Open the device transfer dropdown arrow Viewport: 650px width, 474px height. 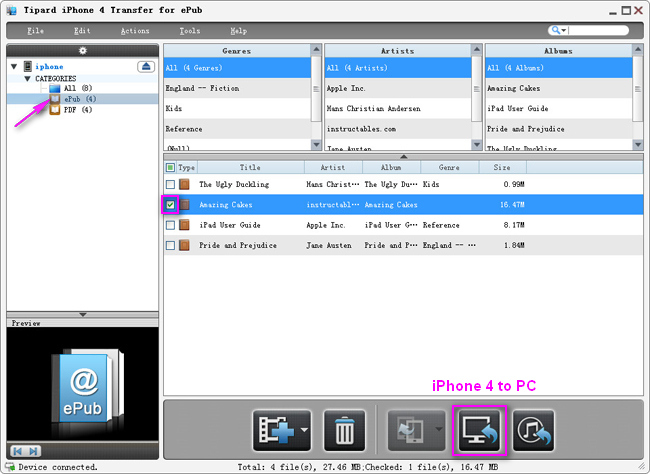[x=439, y=429]
